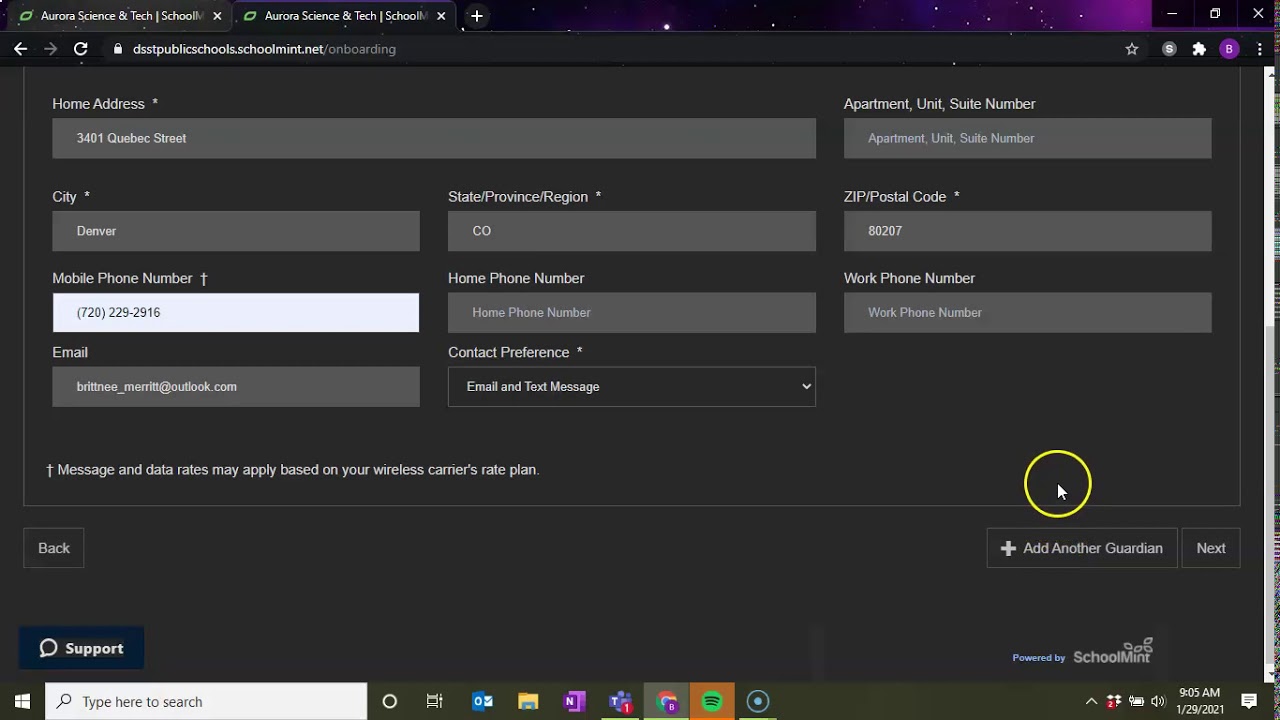Focus the Home Phone Number field

[x=632, y=313]
